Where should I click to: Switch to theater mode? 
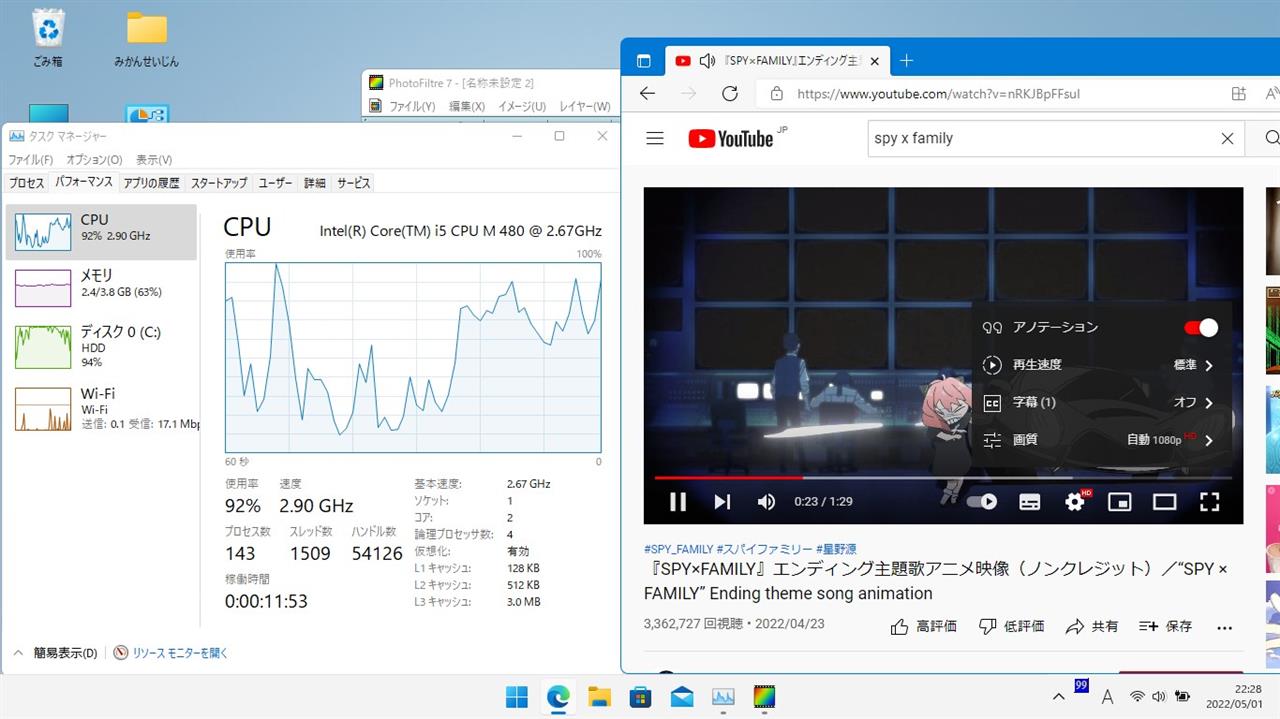(x=1164, y=502)
